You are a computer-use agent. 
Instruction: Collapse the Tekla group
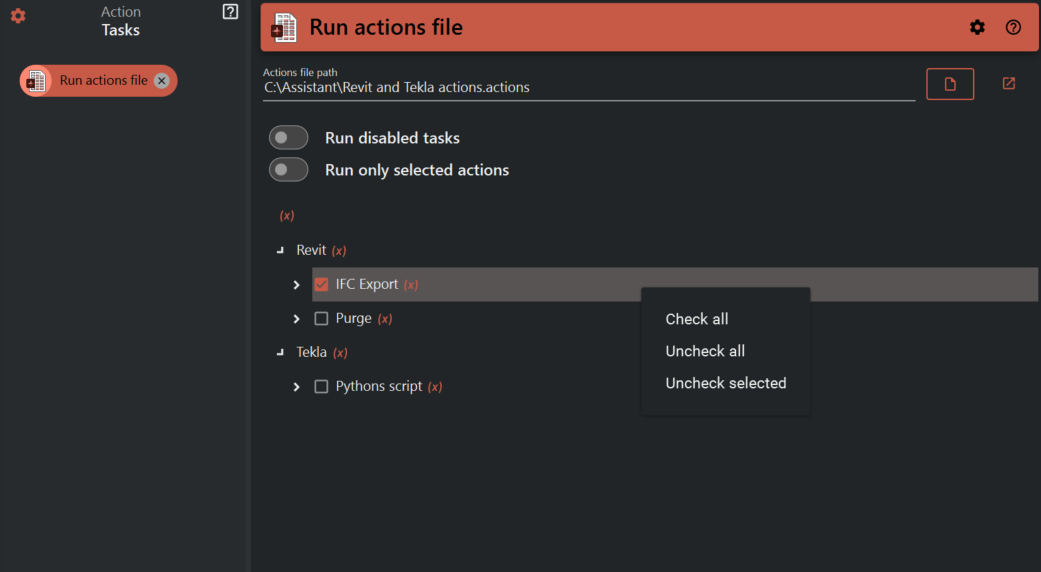tap(280, 352)
